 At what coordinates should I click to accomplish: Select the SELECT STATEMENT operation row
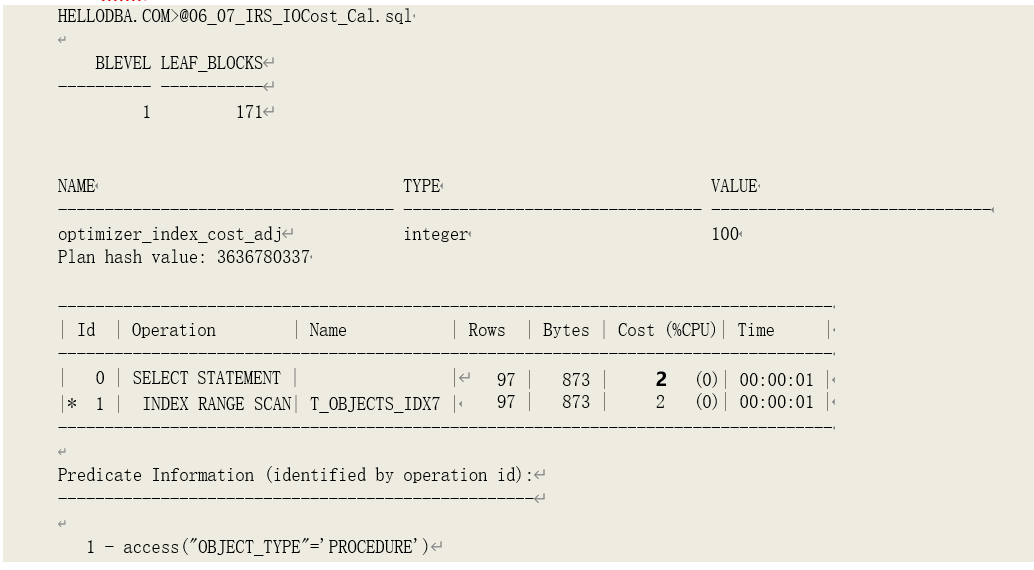(206, 379)
